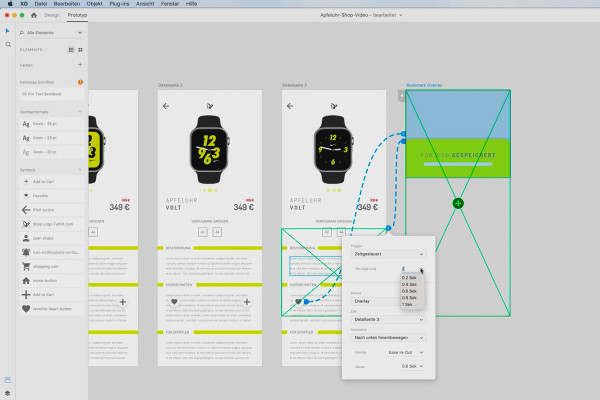Select the favorite heart button symbol
The image size is (600, 400).
click(x=51, y=309)
